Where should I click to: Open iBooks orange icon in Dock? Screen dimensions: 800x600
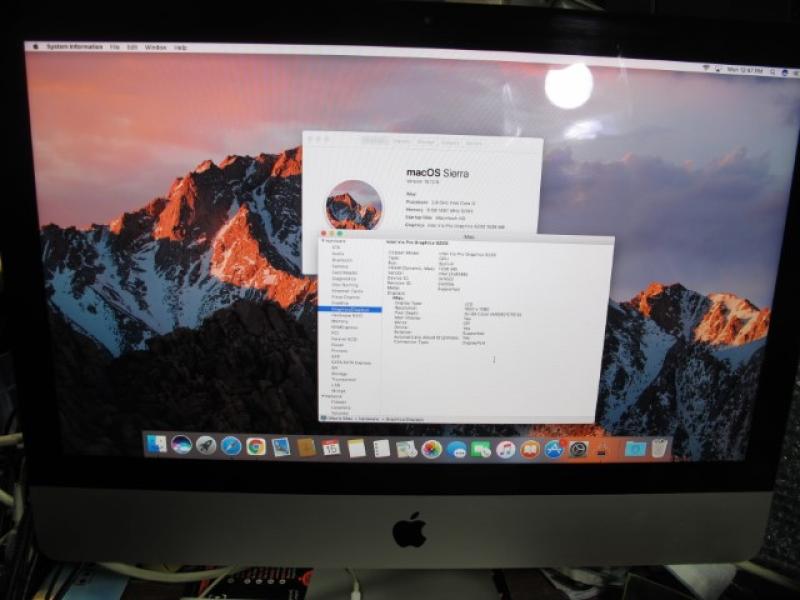click(x=530, y=449)
